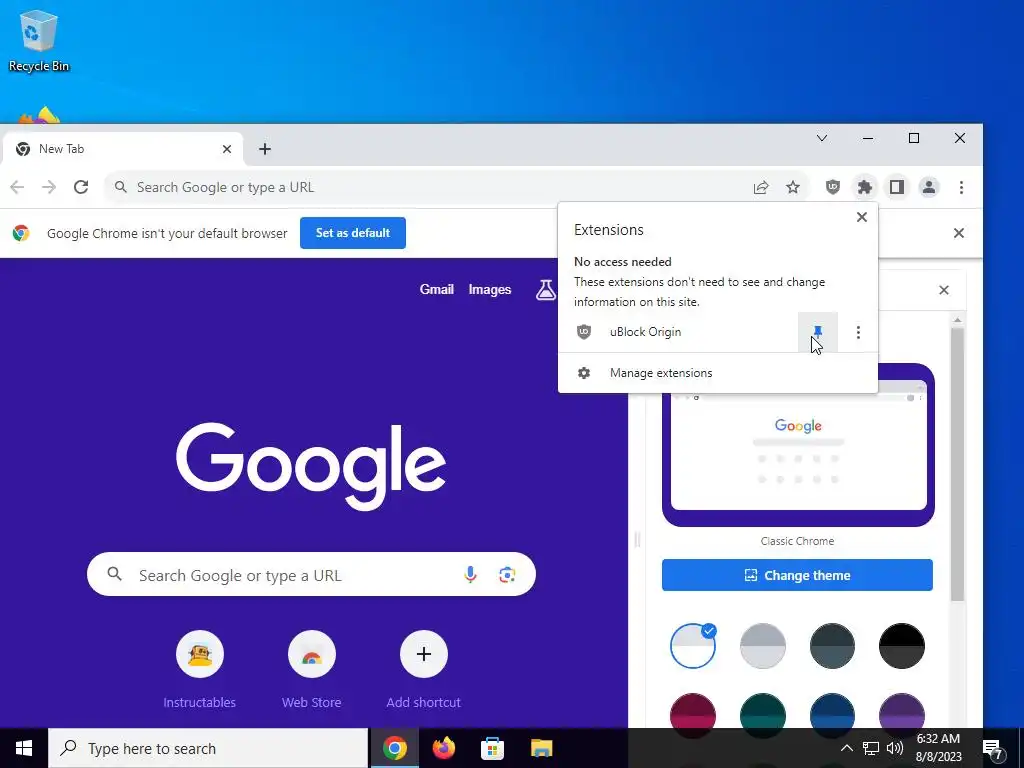Open more actions for uBlock Origin

point(858,332)
